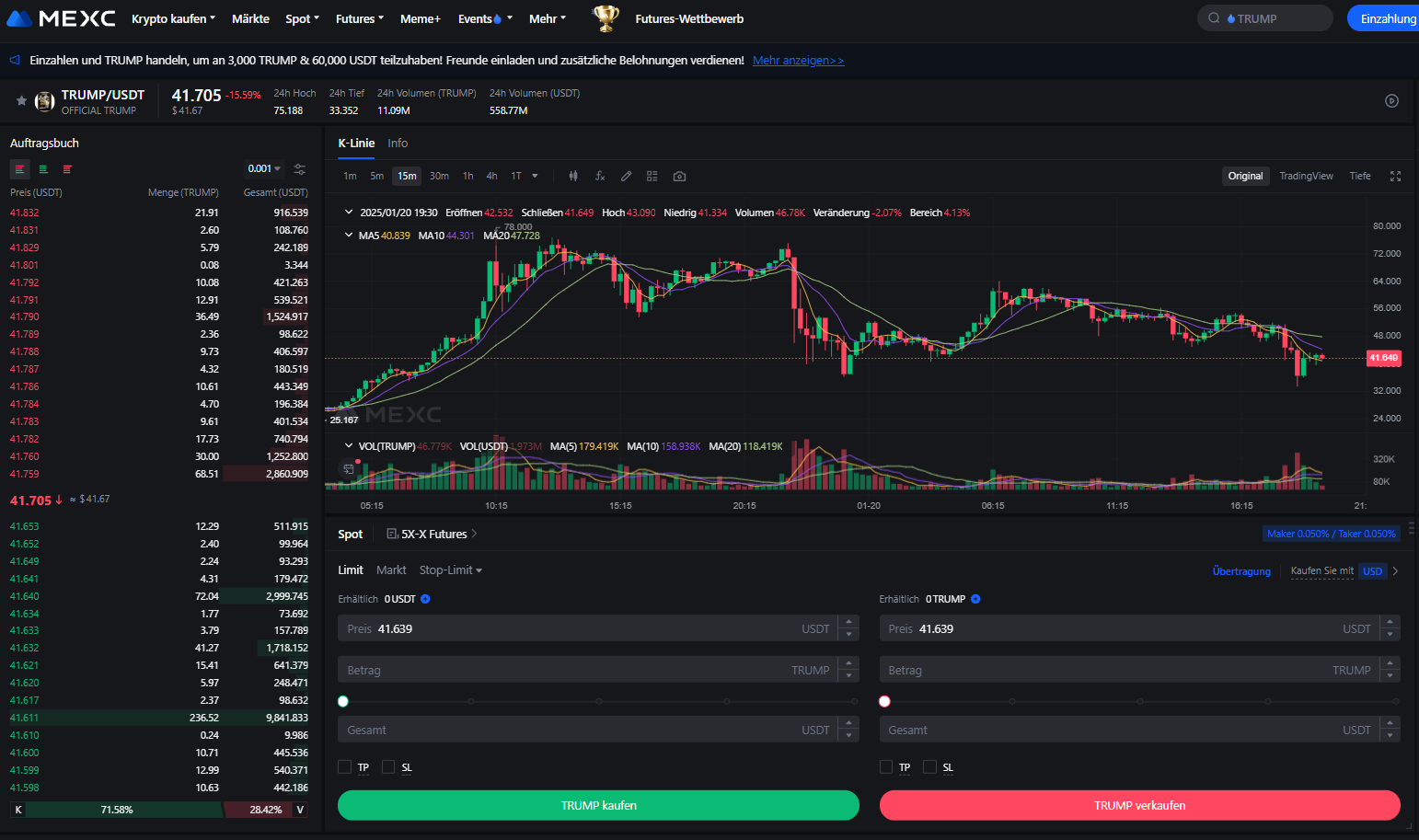Follow the Mehr anzeigen link
The width and height of the screenshot is (1419, 840).
798,61
